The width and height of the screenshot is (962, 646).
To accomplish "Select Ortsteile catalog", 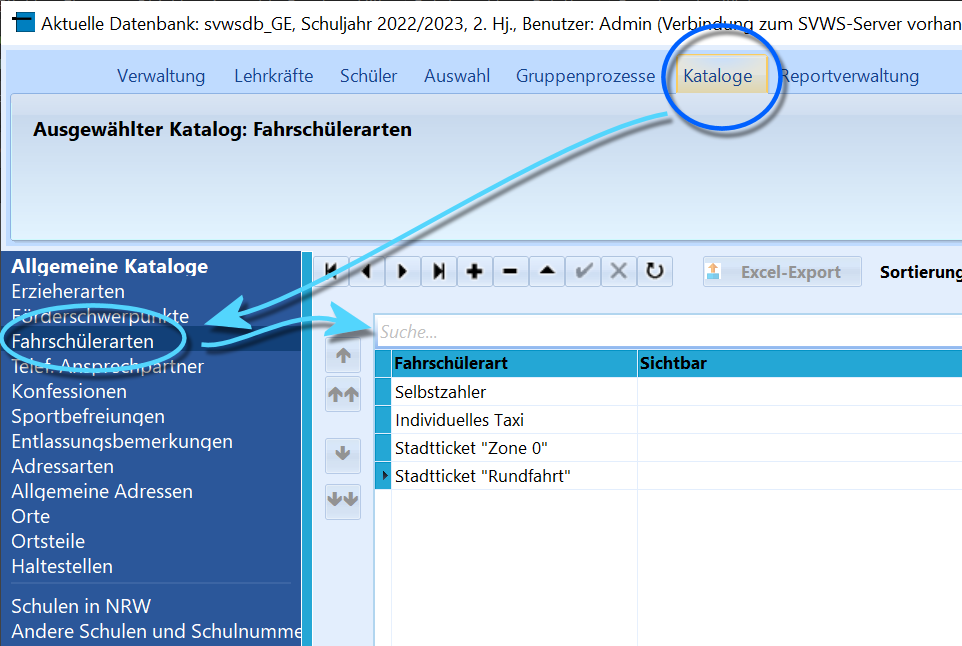I will [48, 542].
